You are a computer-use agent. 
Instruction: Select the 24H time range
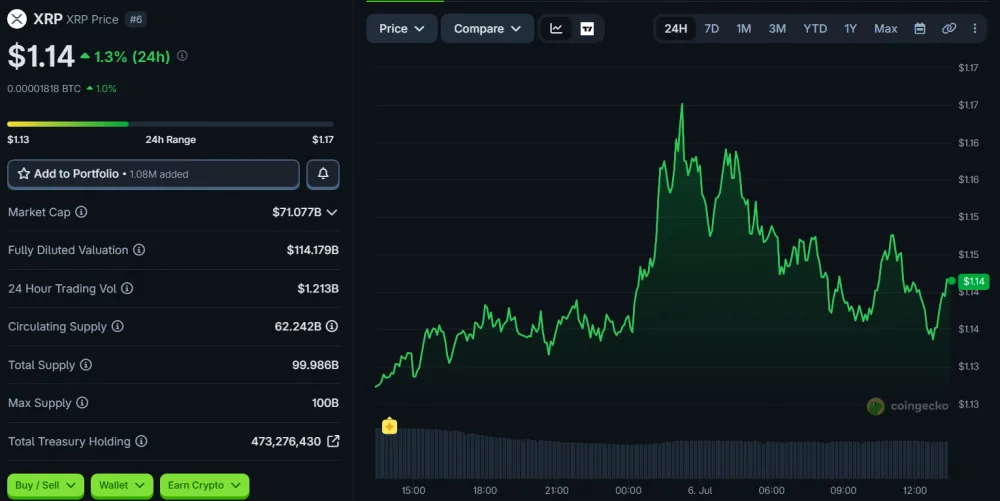(x=675, y=29)
